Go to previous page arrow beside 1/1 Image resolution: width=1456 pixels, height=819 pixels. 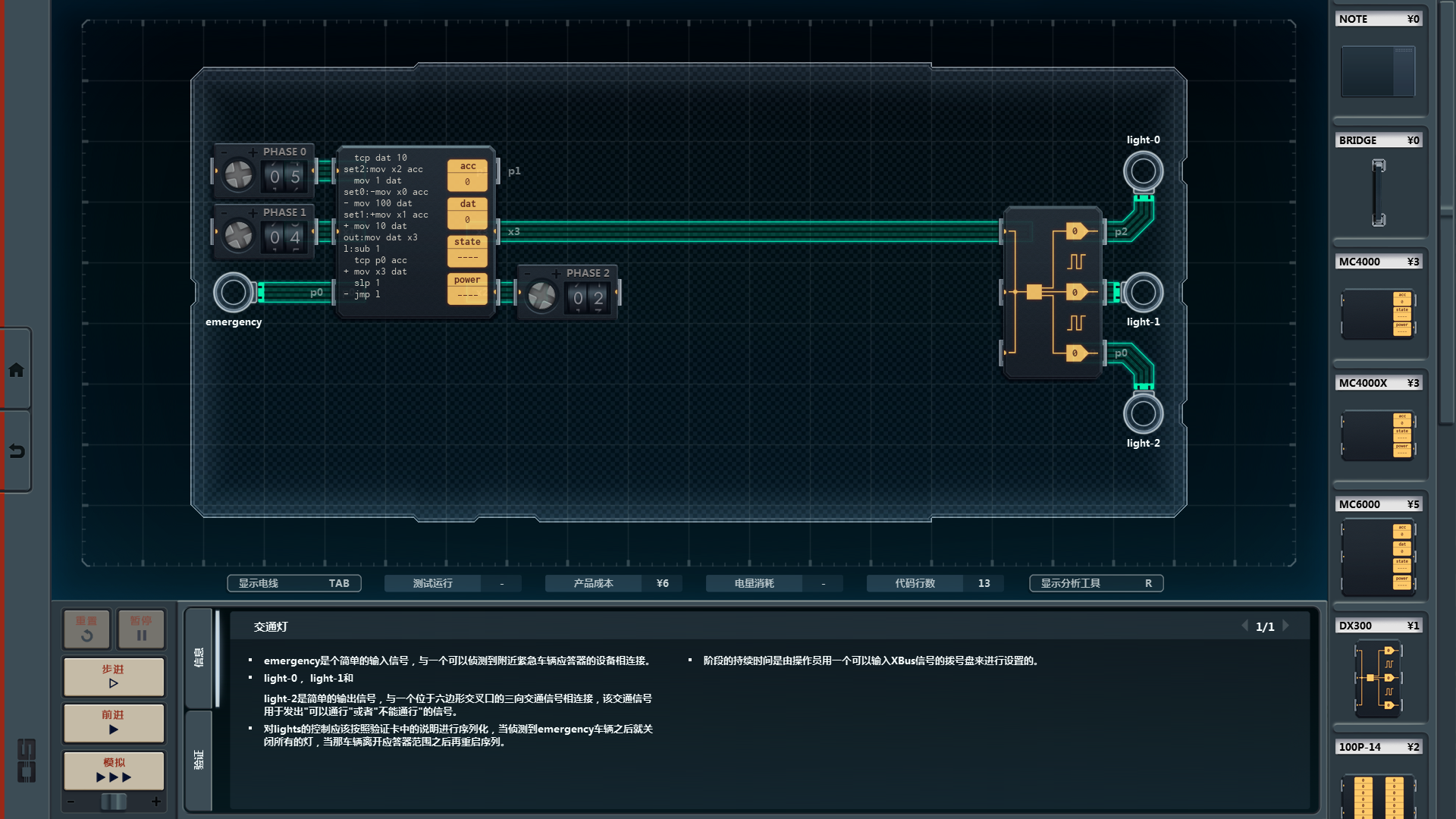tap(1244, 626)
